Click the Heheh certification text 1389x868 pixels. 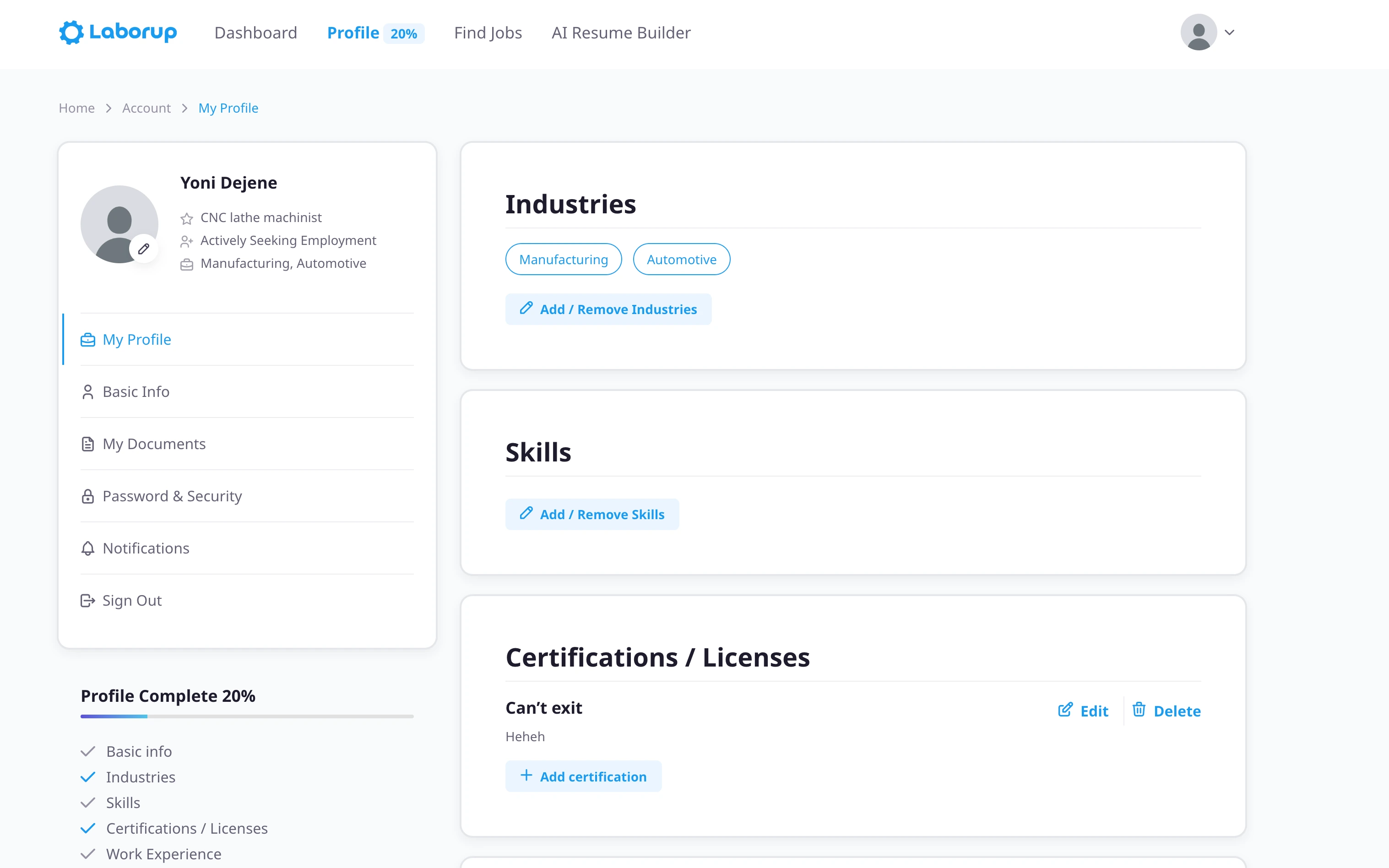525,737
